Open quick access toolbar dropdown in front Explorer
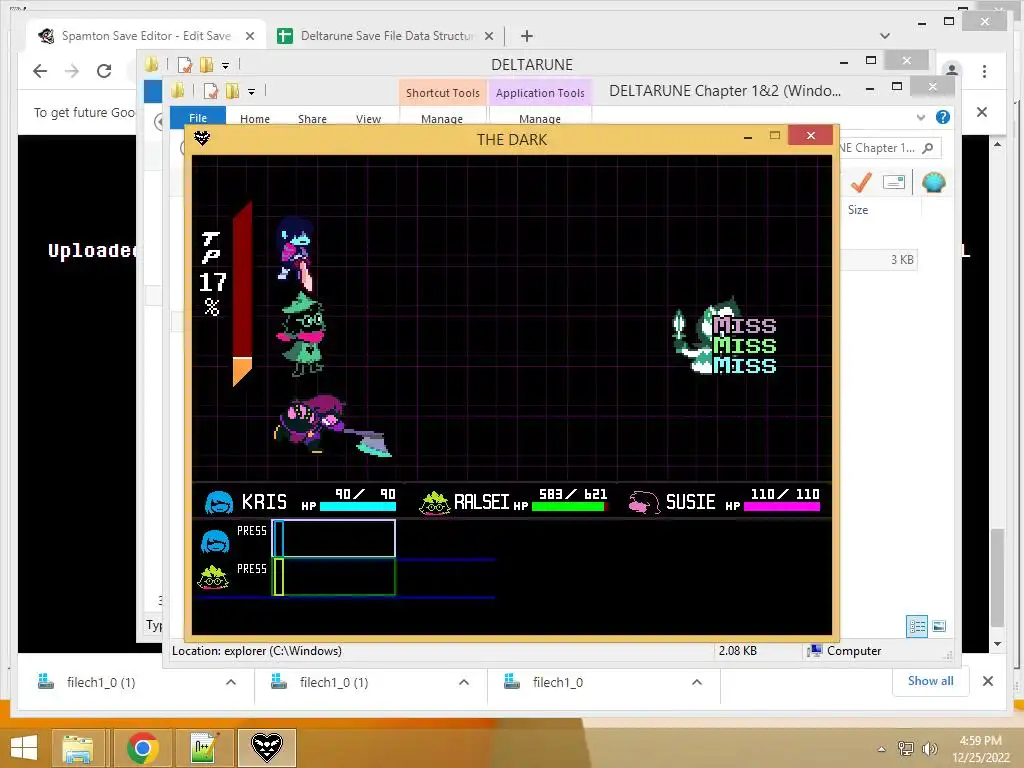Viewport: 1024px width, 768px height. (x=251, y=91)
